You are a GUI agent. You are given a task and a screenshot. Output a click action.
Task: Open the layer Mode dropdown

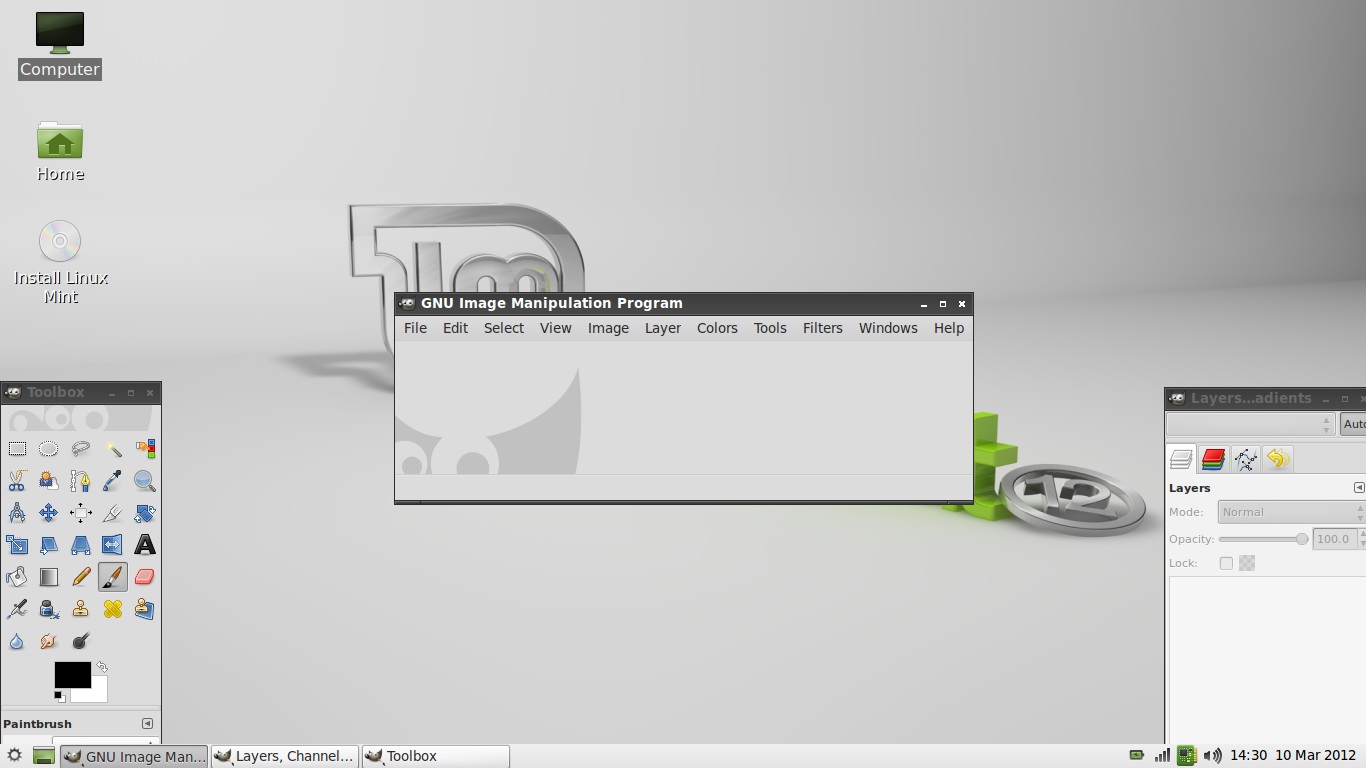pyautogui.click(x=1291, y=512)
